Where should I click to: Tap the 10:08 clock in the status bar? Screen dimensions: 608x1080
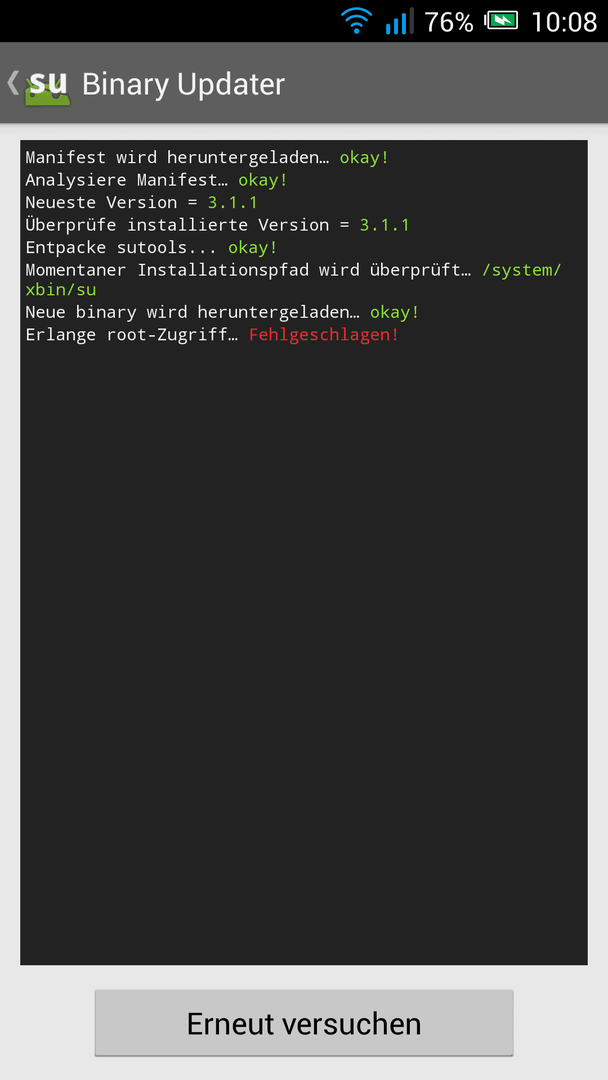pyautogui.click(x=564, y=23)
